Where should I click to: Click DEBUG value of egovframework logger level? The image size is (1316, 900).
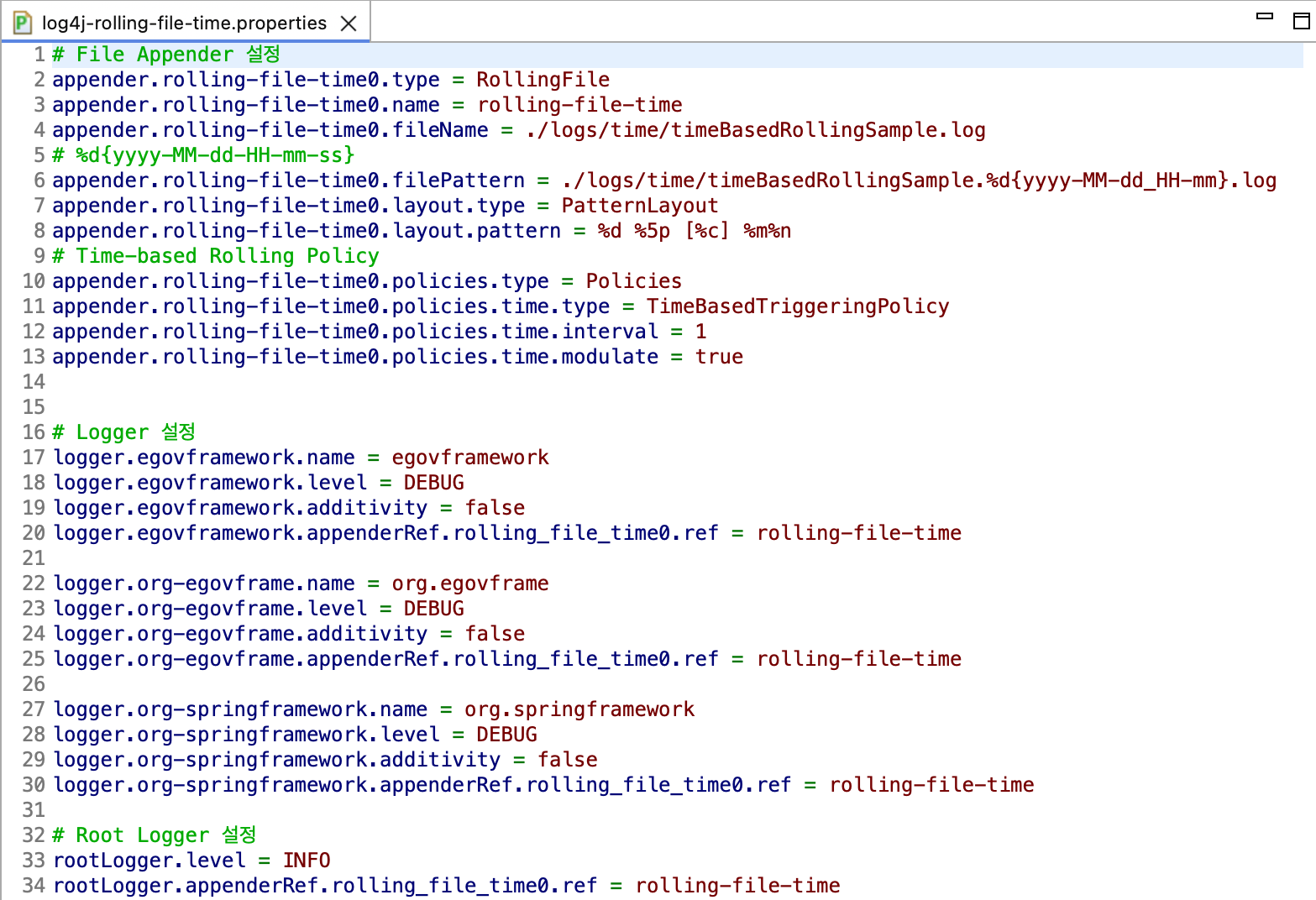pyautogui.click(x=433, y=483)
